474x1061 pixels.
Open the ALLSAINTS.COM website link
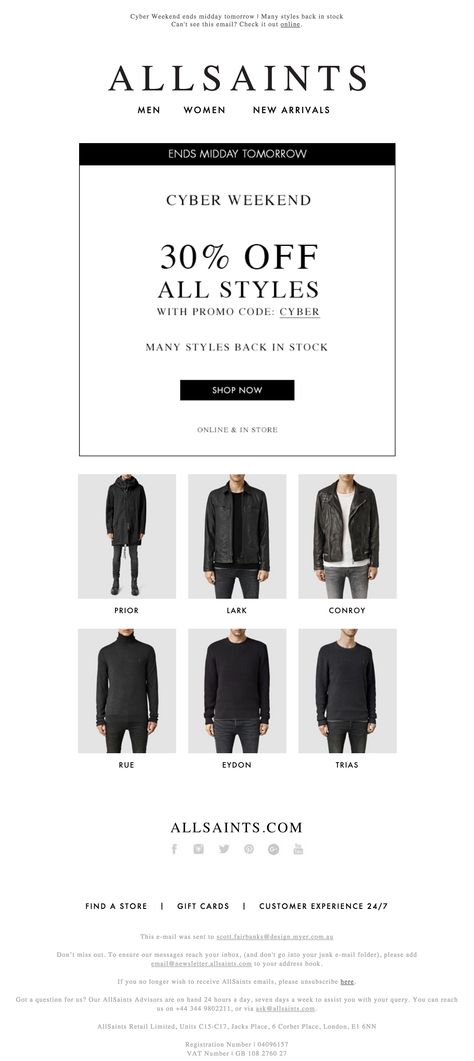237,828
